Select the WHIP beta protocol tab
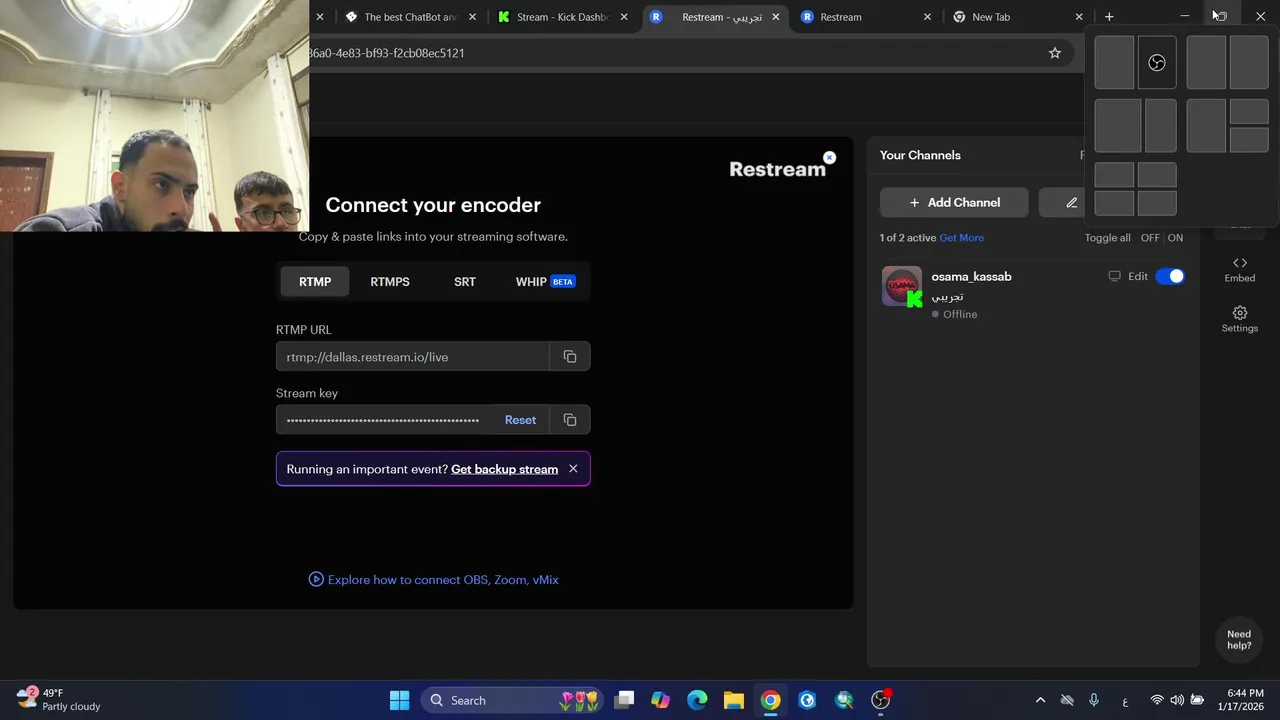This screenshot has height=720, width=1280. coord(545,282)
